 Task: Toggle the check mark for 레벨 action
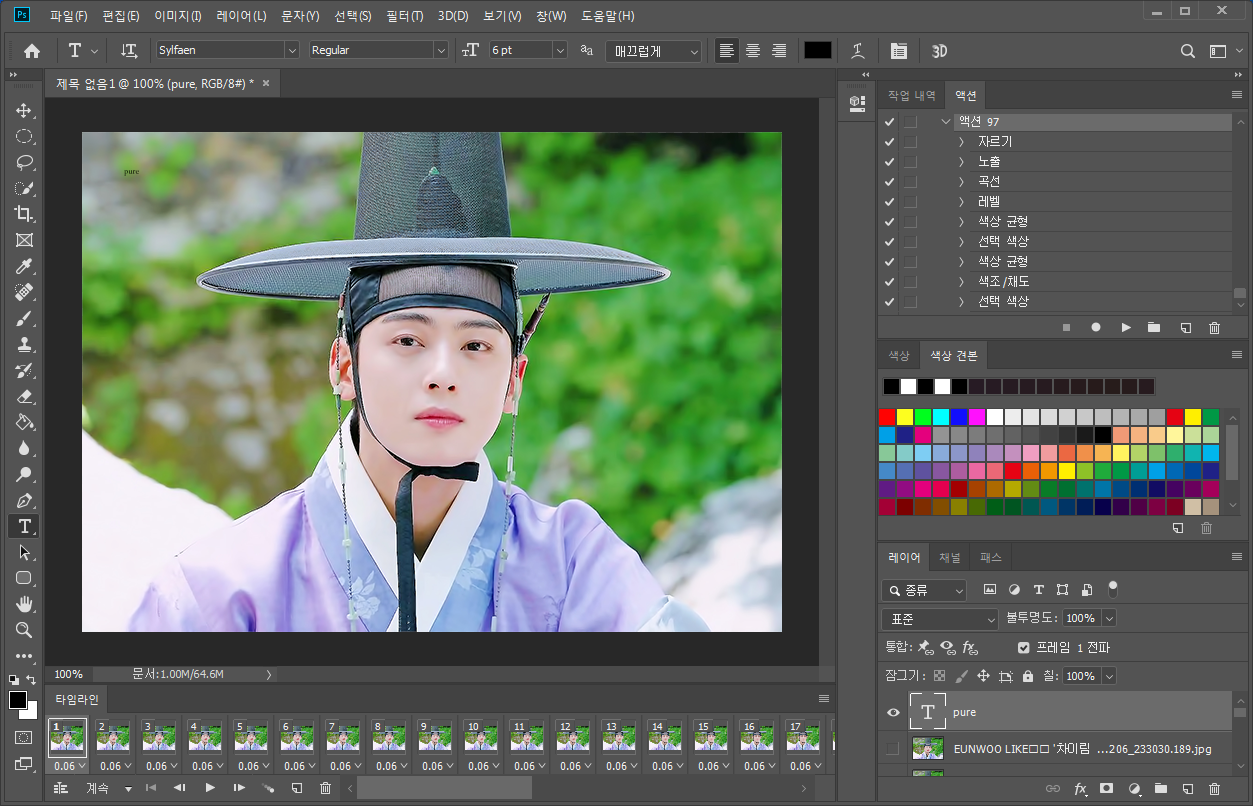(x=889, y=202)
